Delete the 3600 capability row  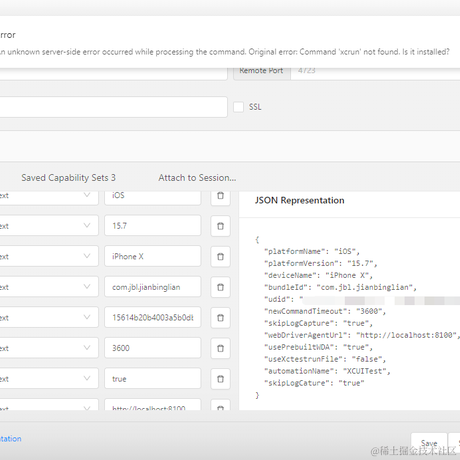tap(220, 348)
